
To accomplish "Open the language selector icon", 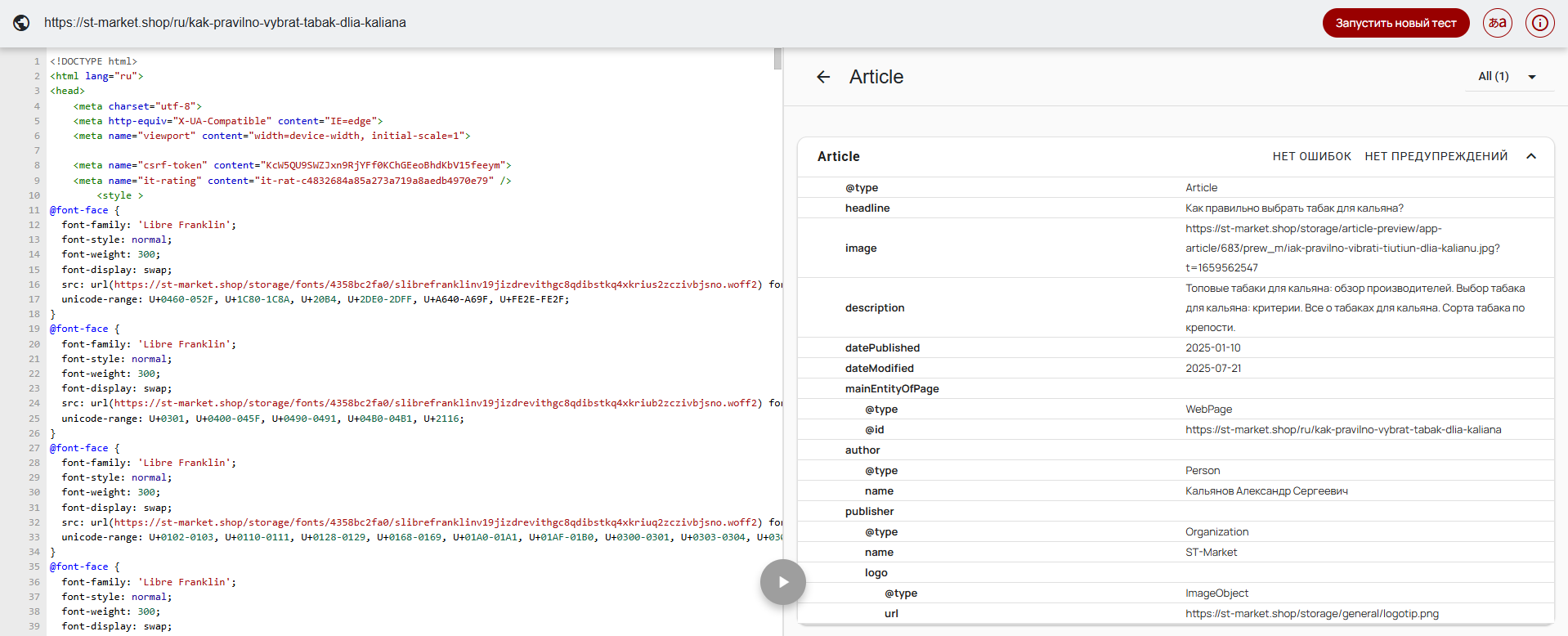I will (1497, 23).
